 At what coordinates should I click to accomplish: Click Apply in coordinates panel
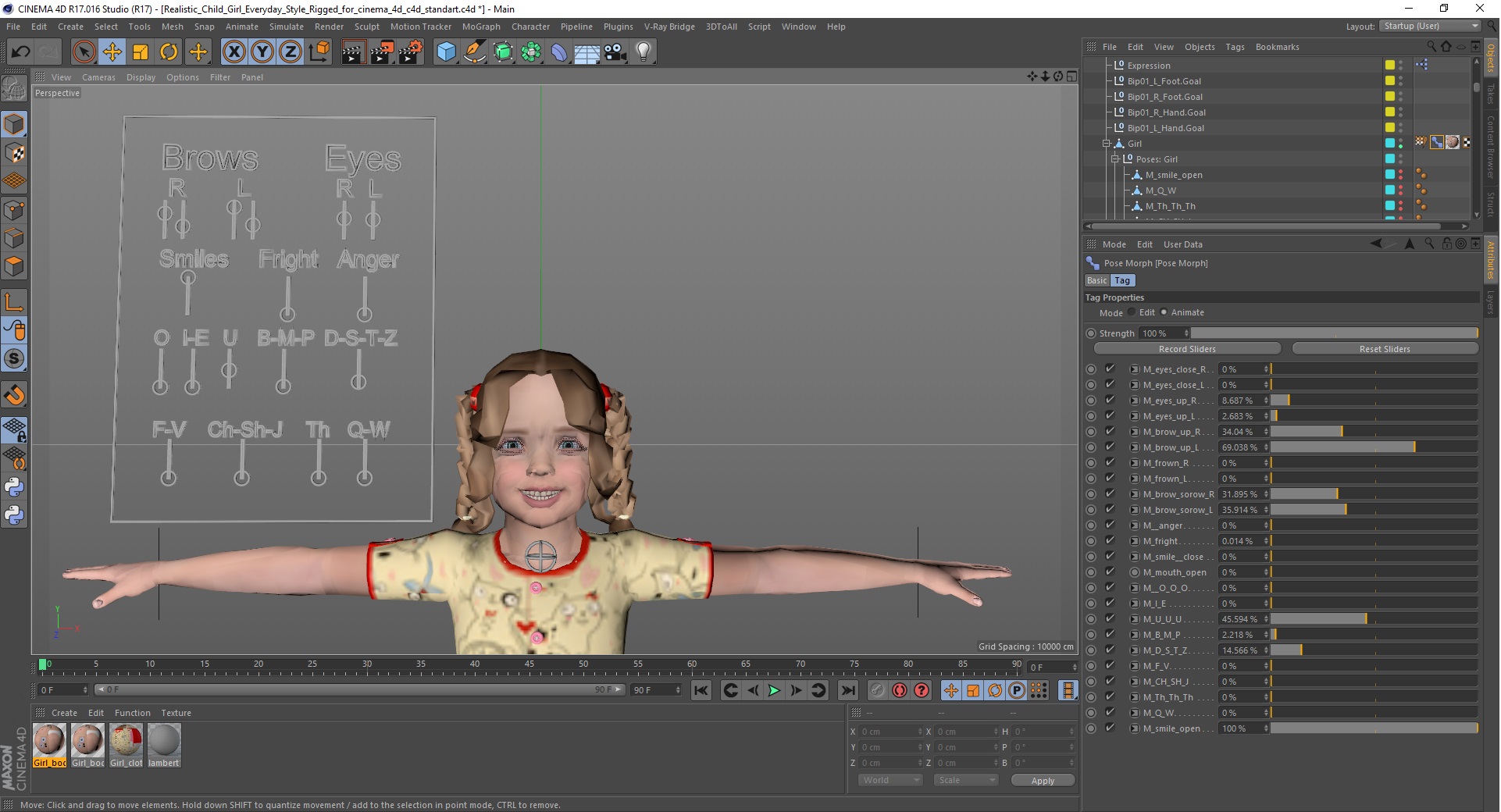coord(1043,781)
